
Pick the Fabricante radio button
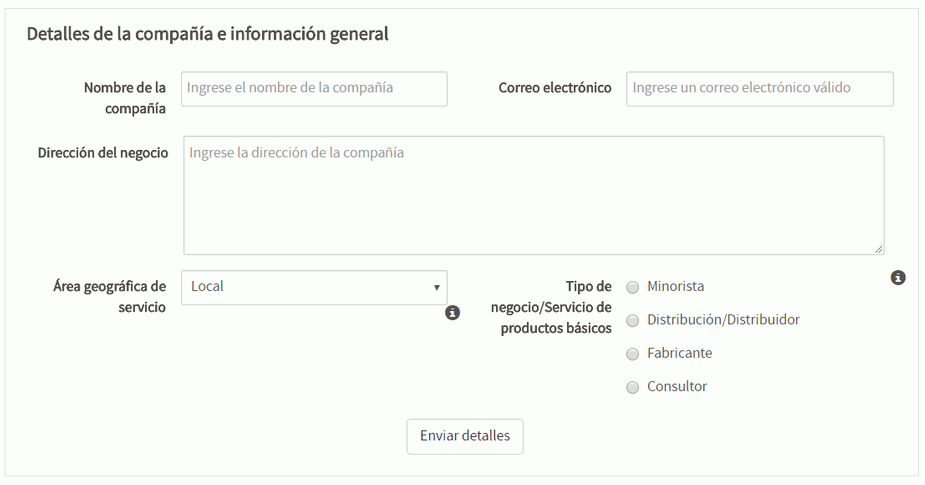point(632,354)
